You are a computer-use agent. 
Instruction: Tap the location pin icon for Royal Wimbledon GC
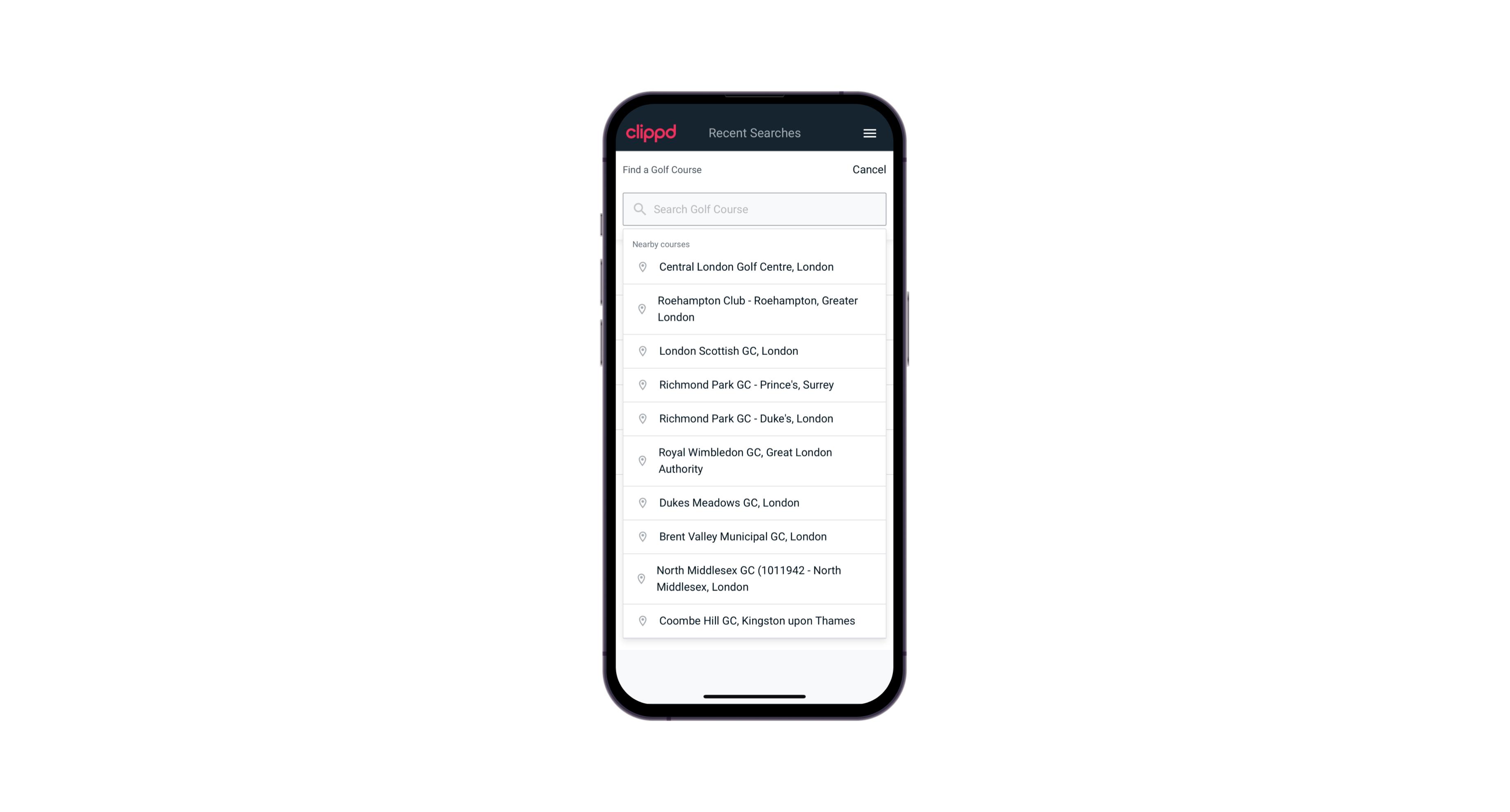(x=642, y=460)
